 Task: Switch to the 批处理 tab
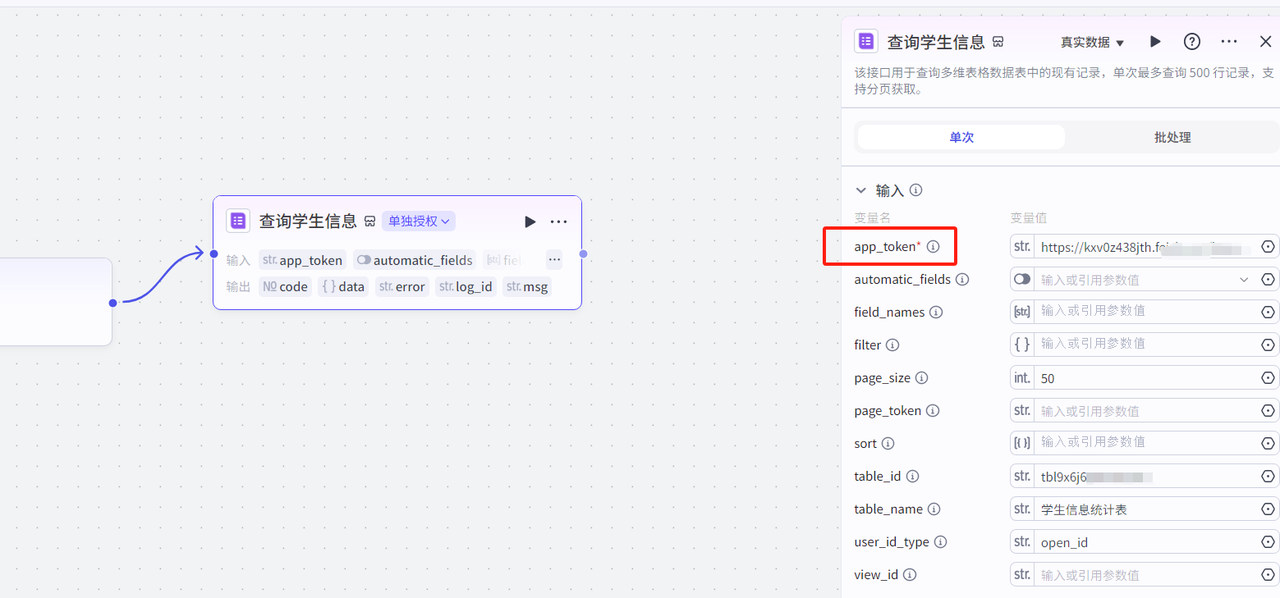point(1172,137)
